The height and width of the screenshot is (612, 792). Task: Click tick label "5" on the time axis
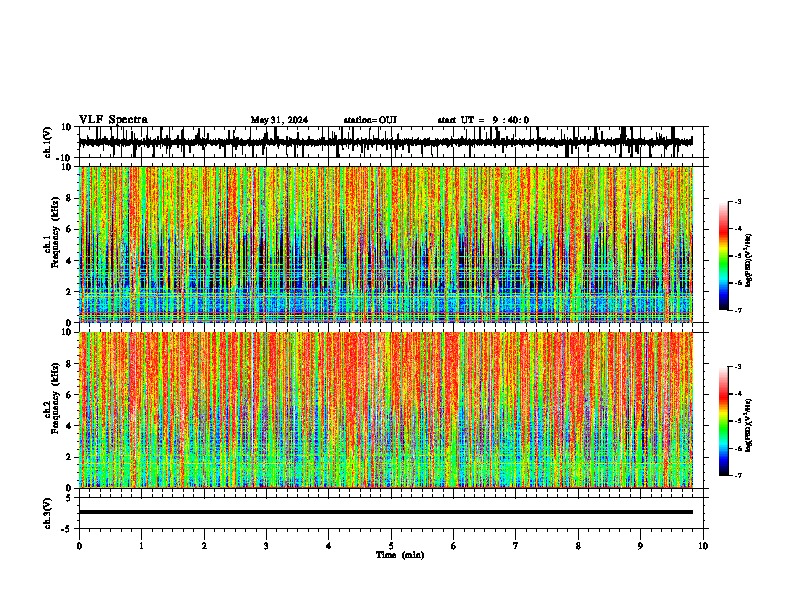(x=391, y=546)
